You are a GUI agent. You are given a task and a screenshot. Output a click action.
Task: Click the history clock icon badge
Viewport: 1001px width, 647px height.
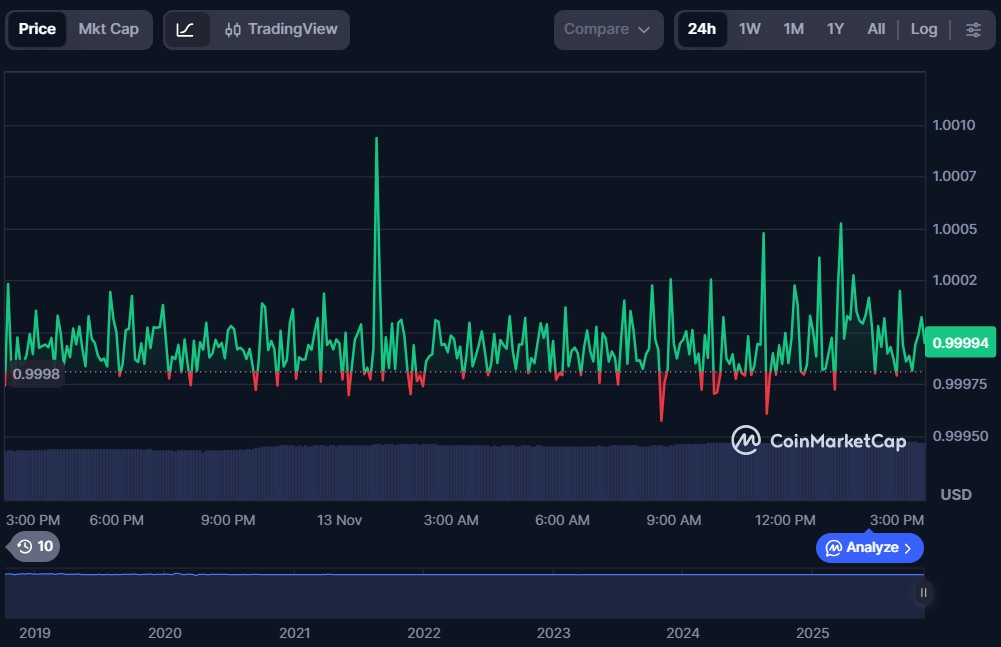point(25,546)
